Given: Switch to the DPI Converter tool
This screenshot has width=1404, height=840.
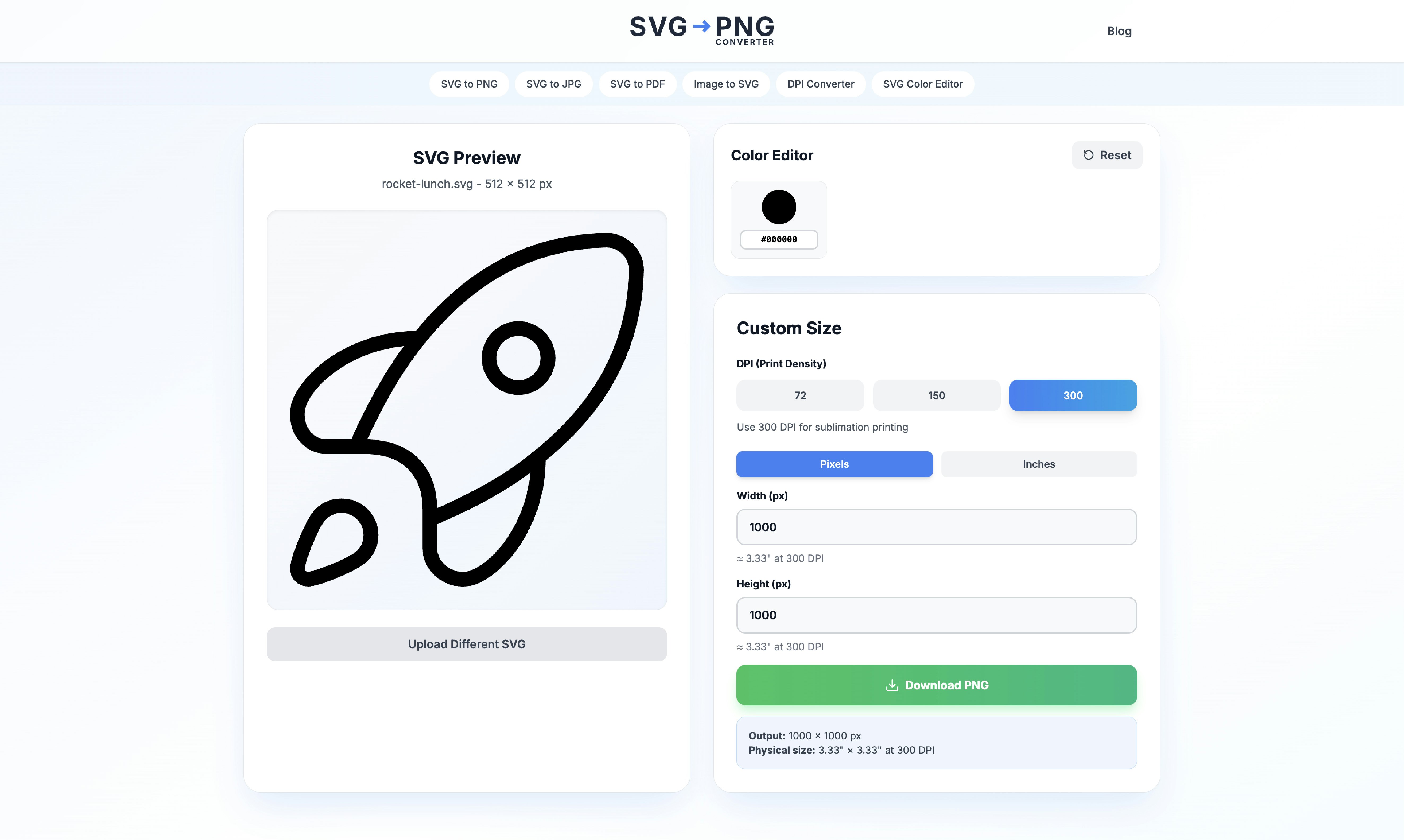Looking at the screenshot, I should (820, 84).
